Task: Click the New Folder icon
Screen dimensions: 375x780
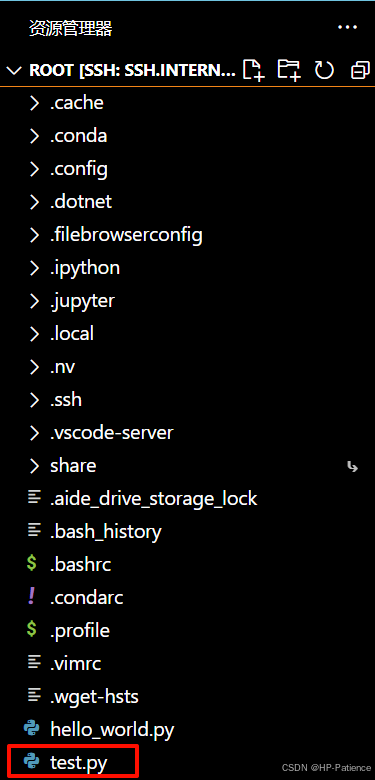Action: point(288,70)
